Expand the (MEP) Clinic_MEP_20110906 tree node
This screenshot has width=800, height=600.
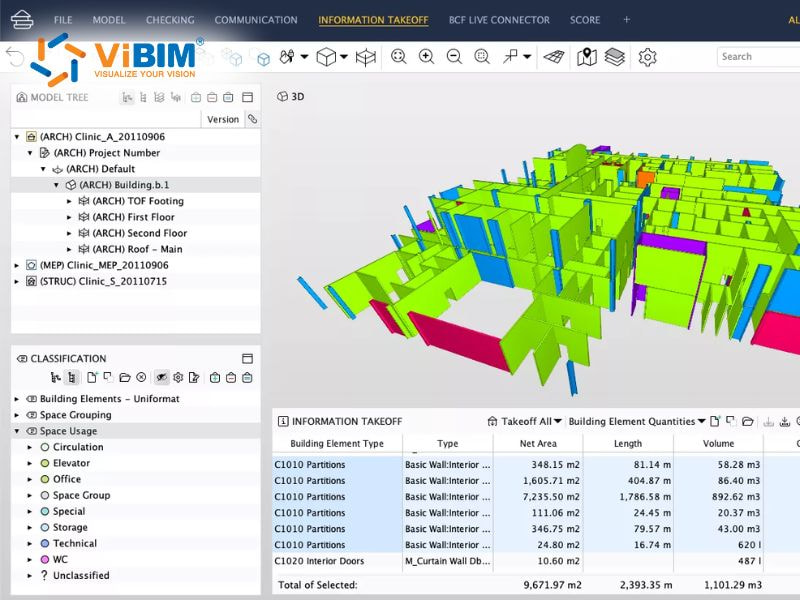click(x=16, y=265)
